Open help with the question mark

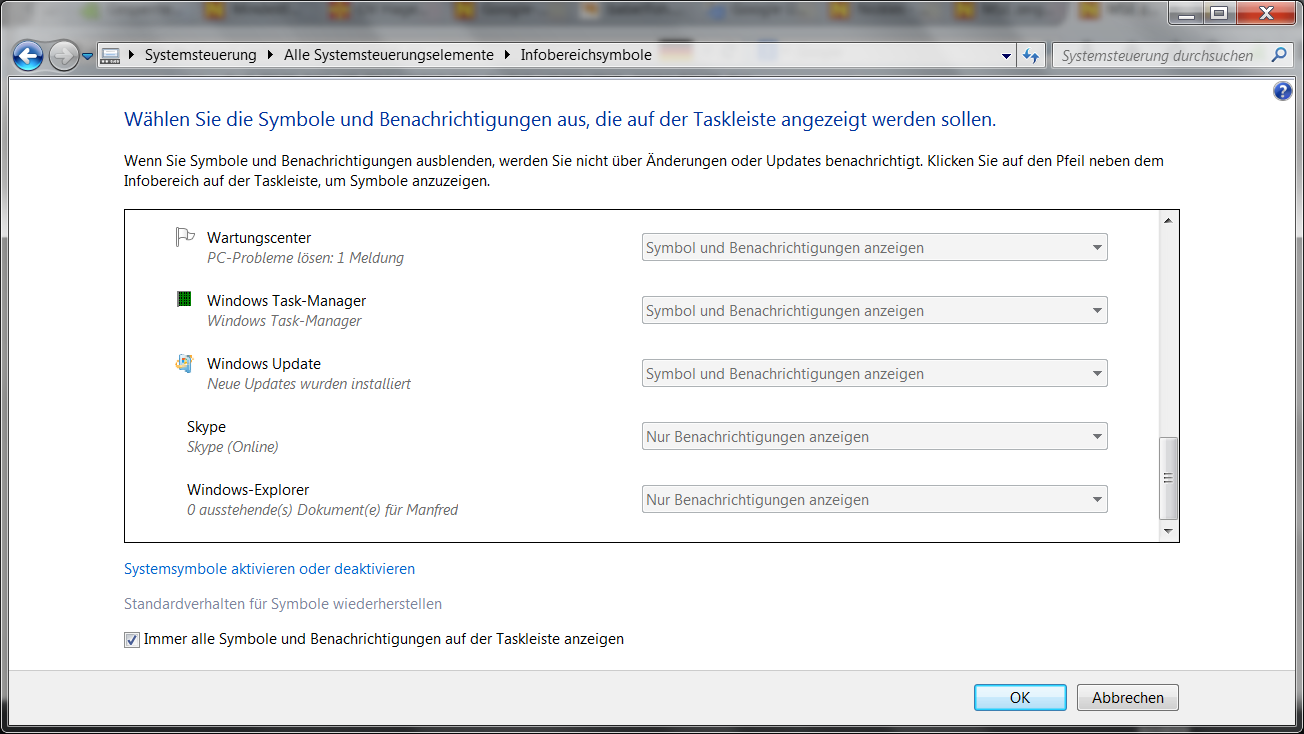click(1283, 92)
